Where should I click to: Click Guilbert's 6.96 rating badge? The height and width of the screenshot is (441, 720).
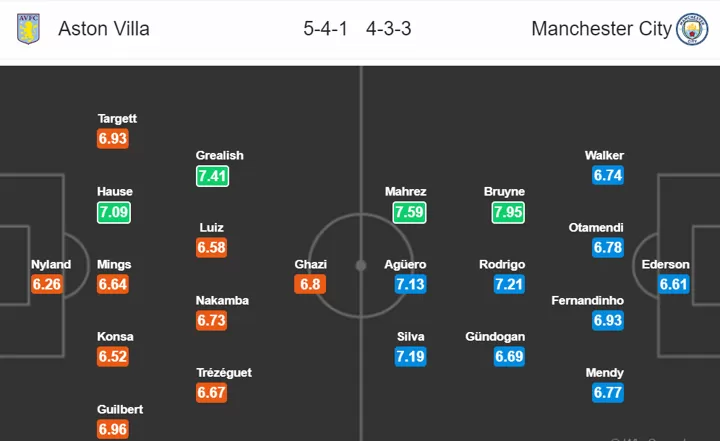click(x=113, y=429)
